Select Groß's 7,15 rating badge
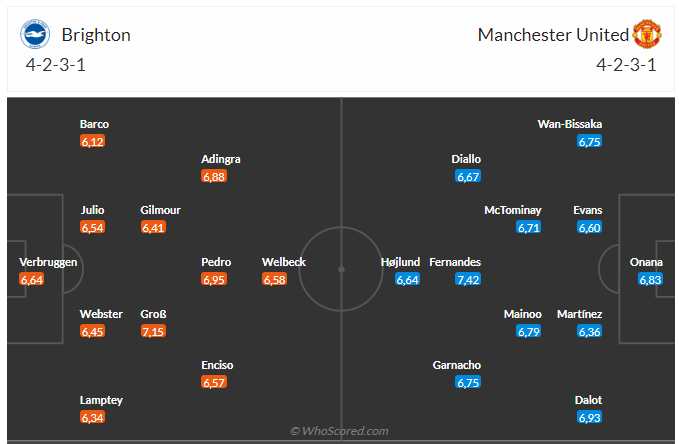Viewport: 679px width, 444px height. (x=153, y=331)
